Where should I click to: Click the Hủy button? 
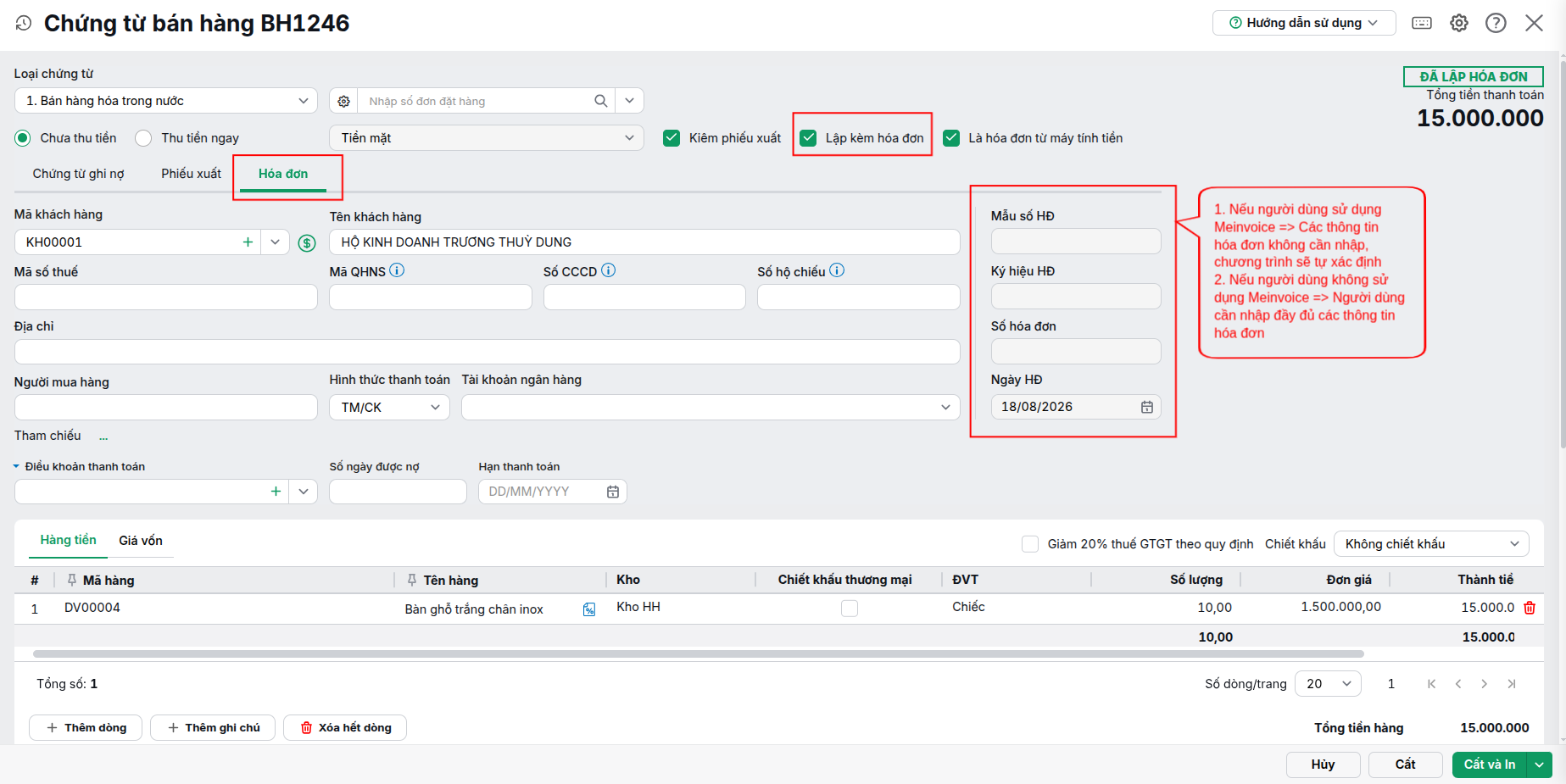[x=1324, y=765]
